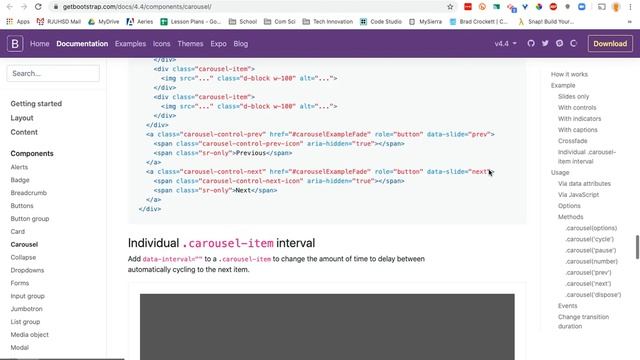Click the browser back arrow

(x=9, y=7)
